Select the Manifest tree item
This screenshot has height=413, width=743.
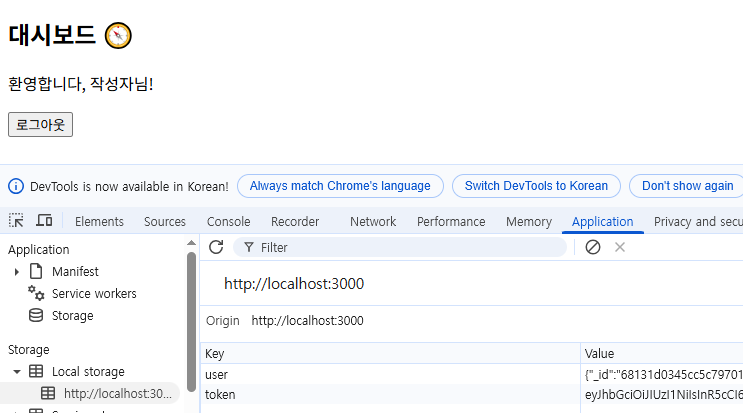(75, 272)
